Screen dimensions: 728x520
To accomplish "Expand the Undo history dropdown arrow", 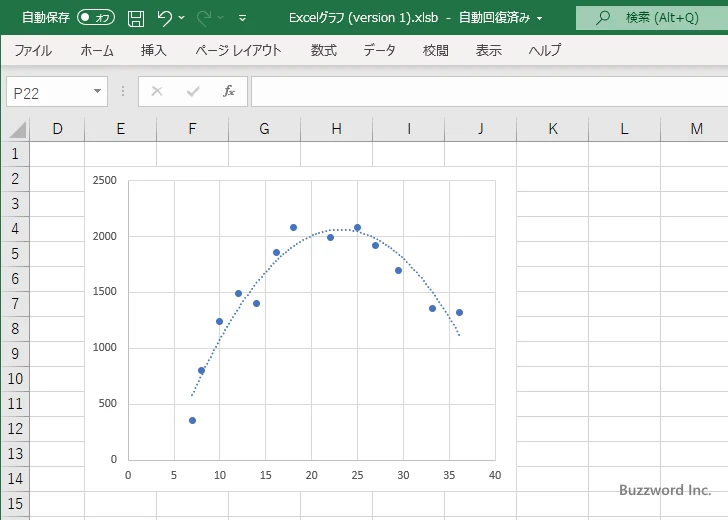I will coord(183,18).
